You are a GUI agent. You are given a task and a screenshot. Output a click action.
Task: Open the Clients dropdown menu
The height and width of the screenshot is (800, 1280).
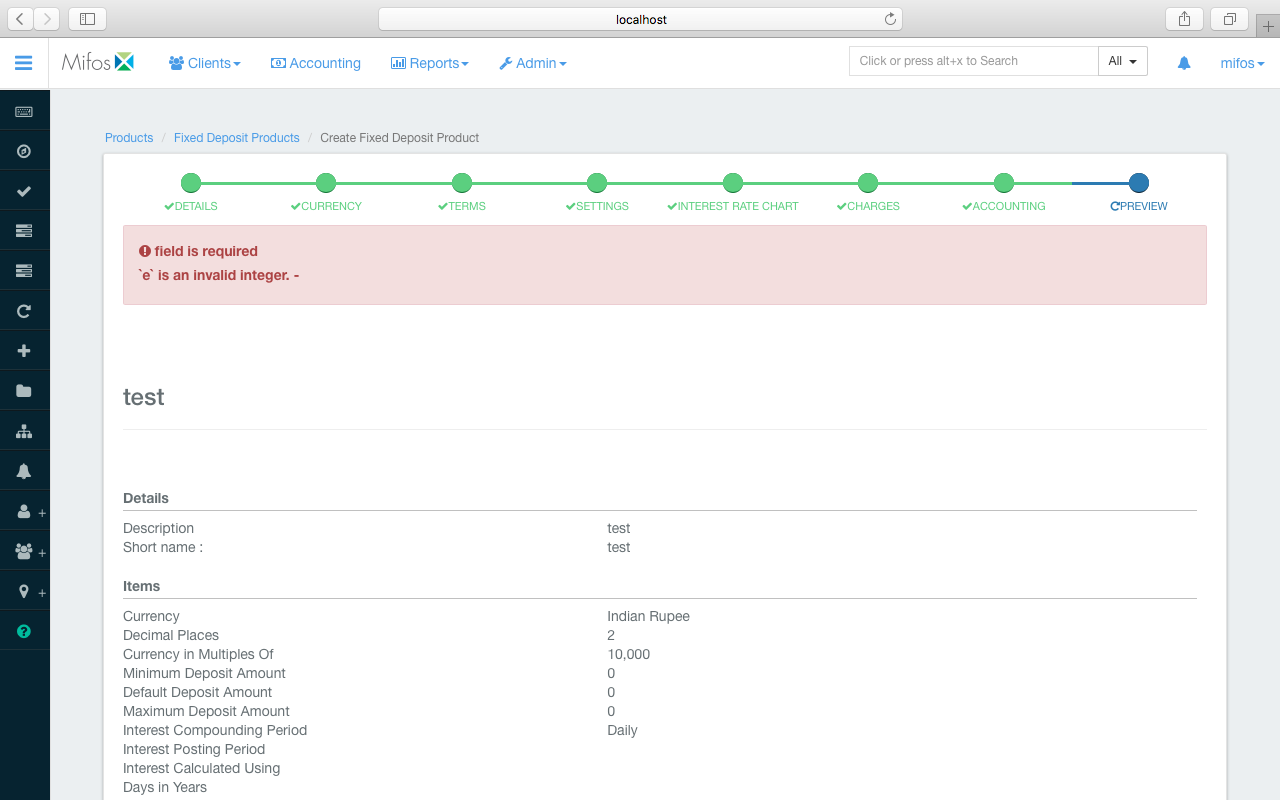click(204, 62)
